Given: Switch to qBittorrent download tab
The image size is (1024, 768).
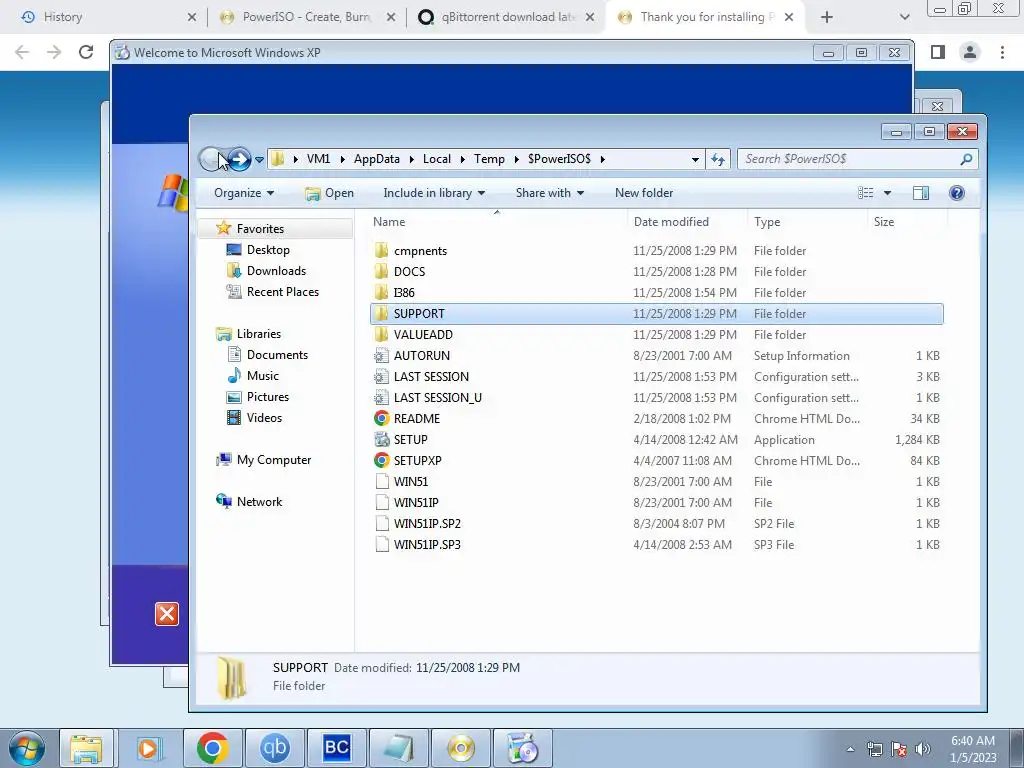Looking at the screenshot, I should coord(506,17).
